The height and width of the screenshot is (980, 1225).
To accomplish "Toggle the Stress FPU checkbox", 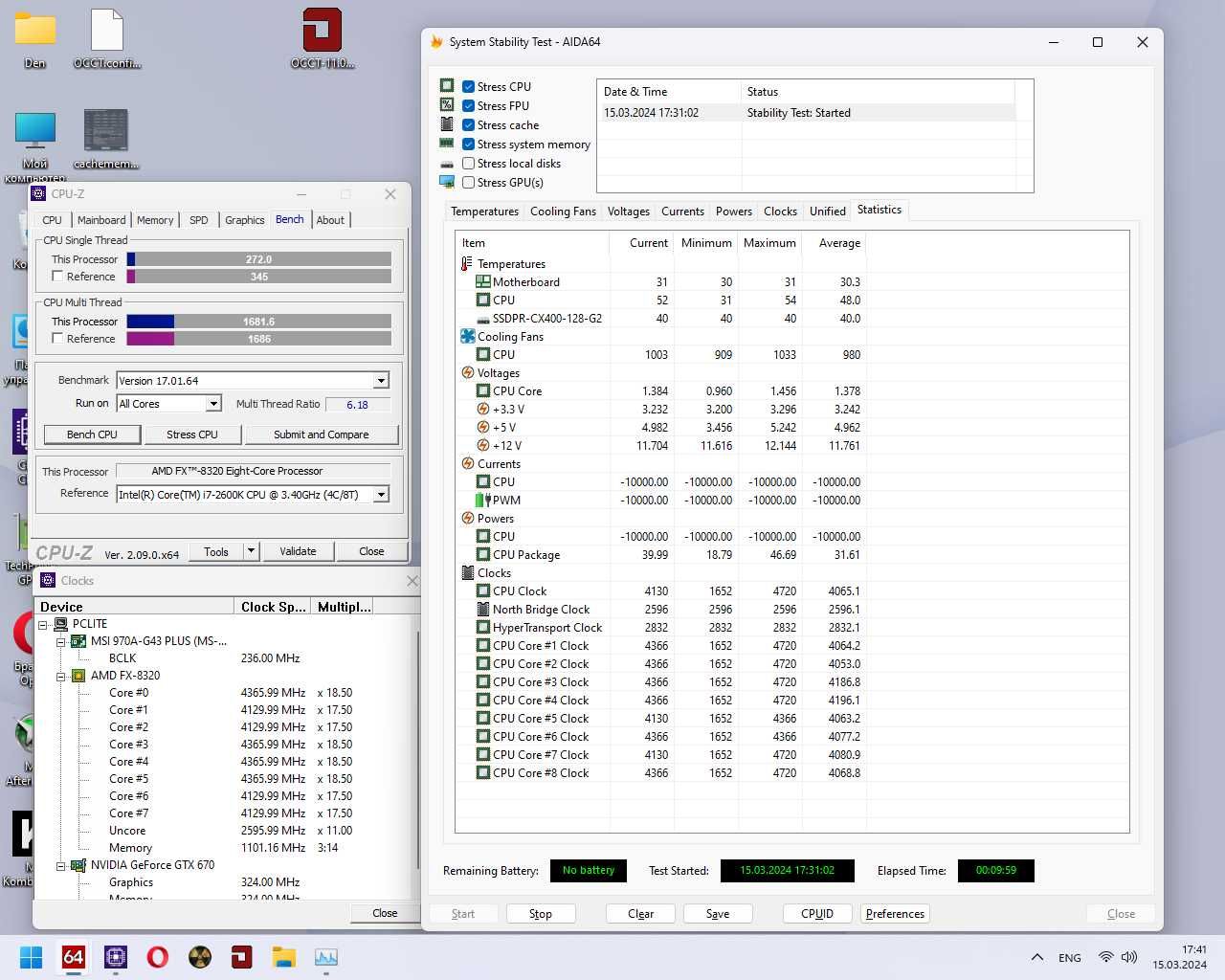I will 468,106.
